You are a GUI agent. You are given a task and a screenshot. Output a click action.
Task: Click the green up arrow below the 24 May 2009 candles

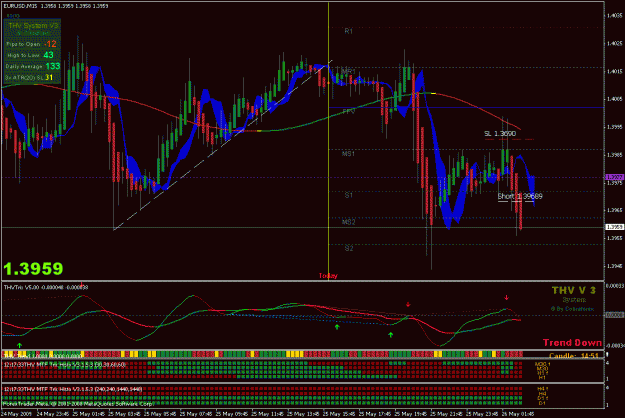(19, 345)
